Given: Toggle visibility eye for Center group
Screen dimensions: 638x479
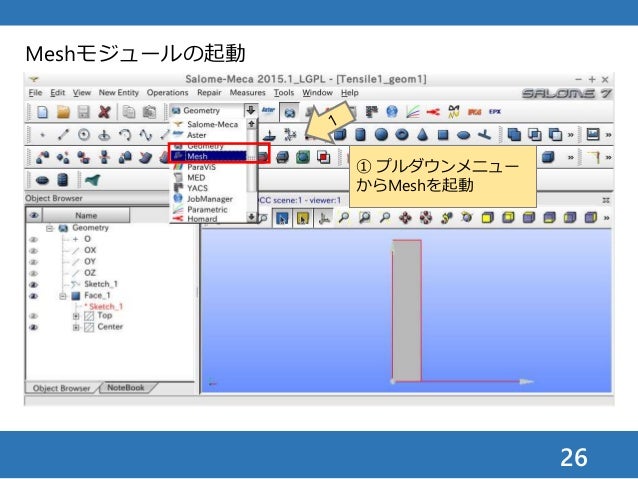Looking at the screenshot, I should 33,327.
